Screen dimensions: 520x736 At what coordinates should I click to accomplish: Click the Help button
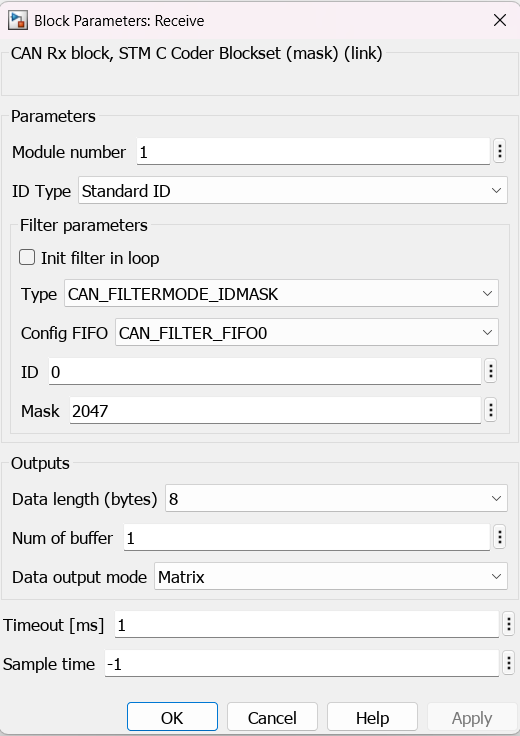coord(372,717)
